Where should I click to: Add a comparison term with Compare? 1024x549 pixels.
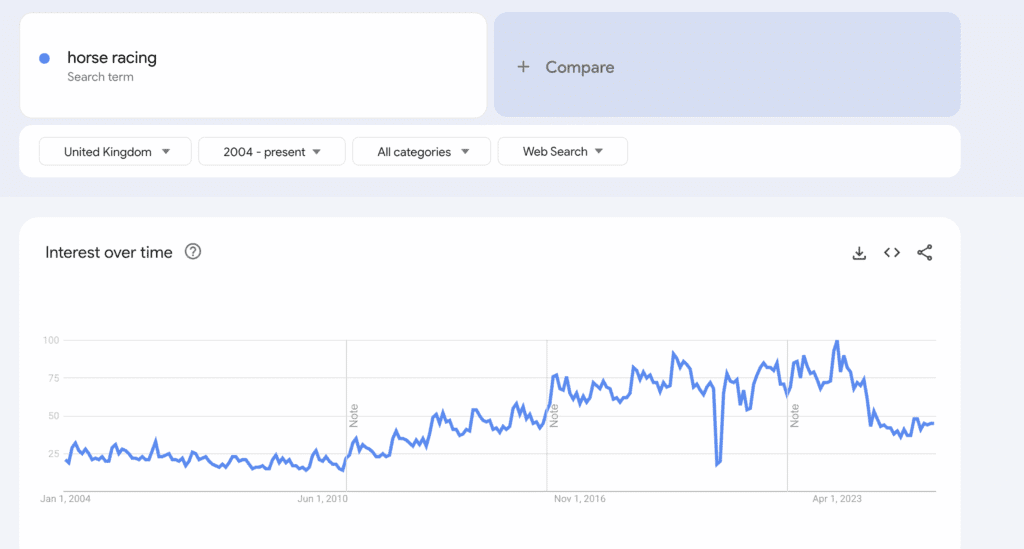(580, 67)
